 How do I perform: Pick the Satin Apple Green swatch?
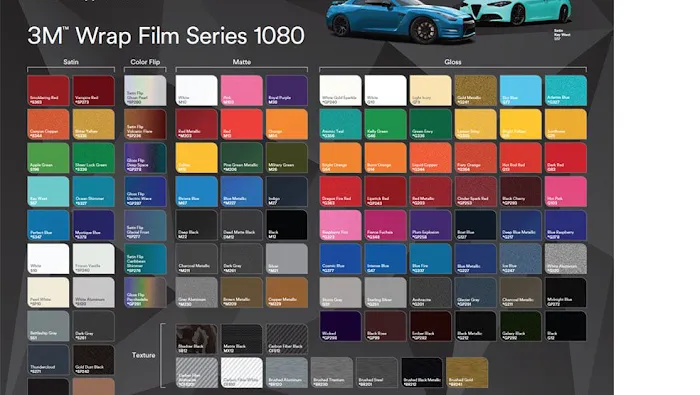click(48, 158)
